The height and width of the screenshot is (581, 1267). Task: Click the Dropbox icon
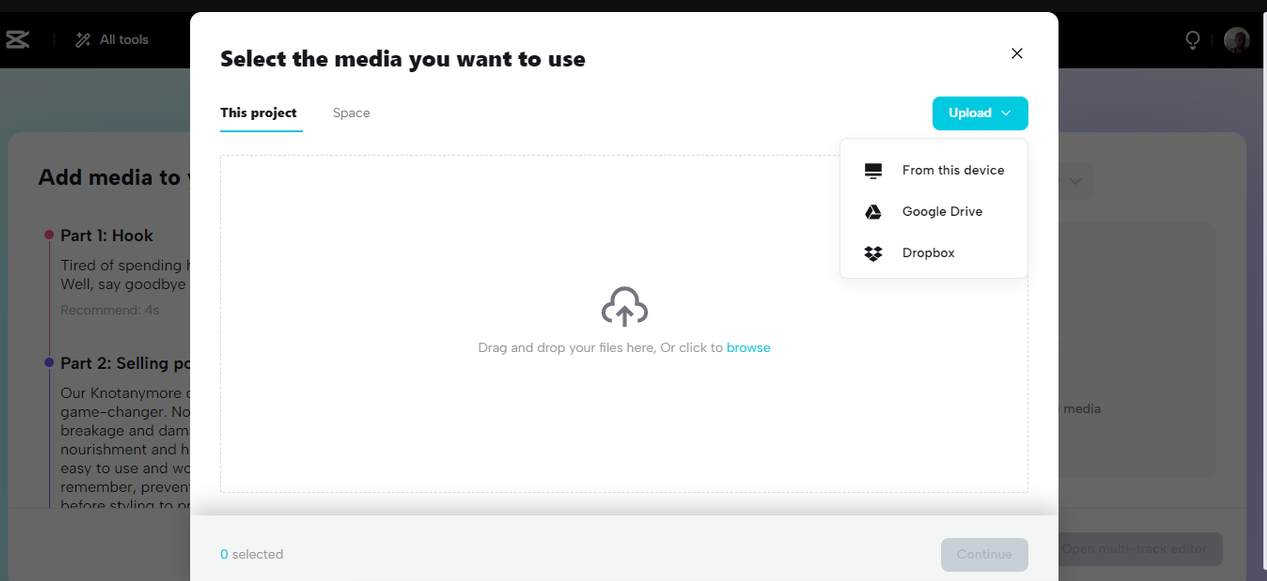pos(872,252)
